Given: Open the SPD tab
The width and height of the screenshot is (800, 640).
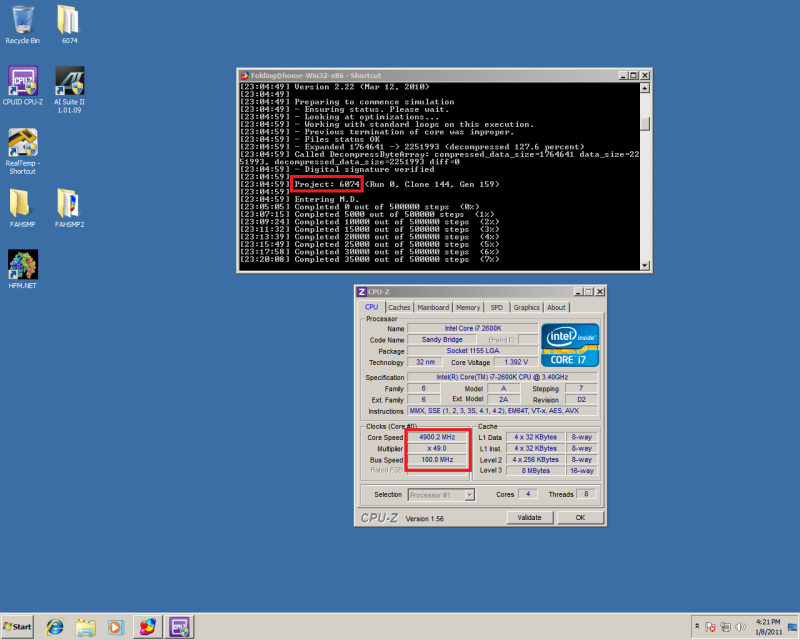Looking at the screenshot, I should pyautogui.click(x=496, y=307).
